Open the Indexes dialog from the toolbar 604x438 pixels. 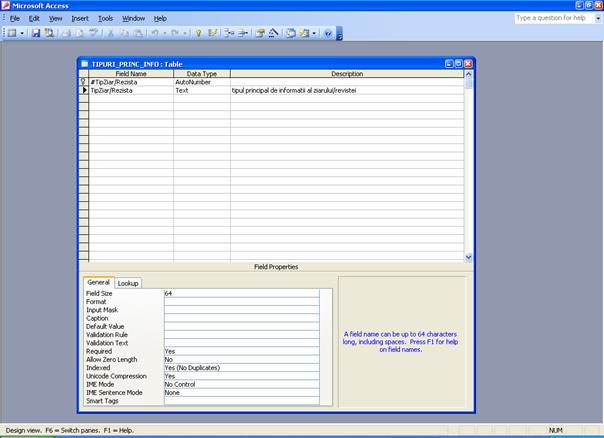pos(213,33)
